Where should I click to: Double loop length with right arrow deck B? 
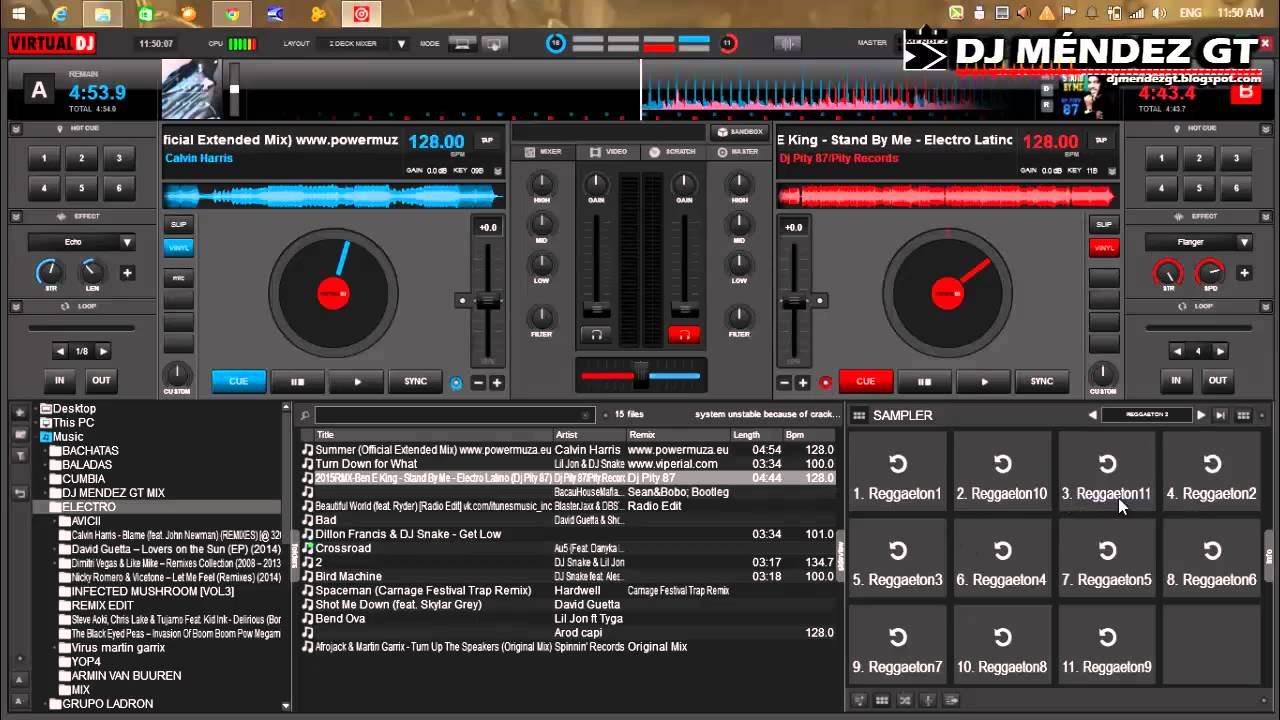point(1220,352)
